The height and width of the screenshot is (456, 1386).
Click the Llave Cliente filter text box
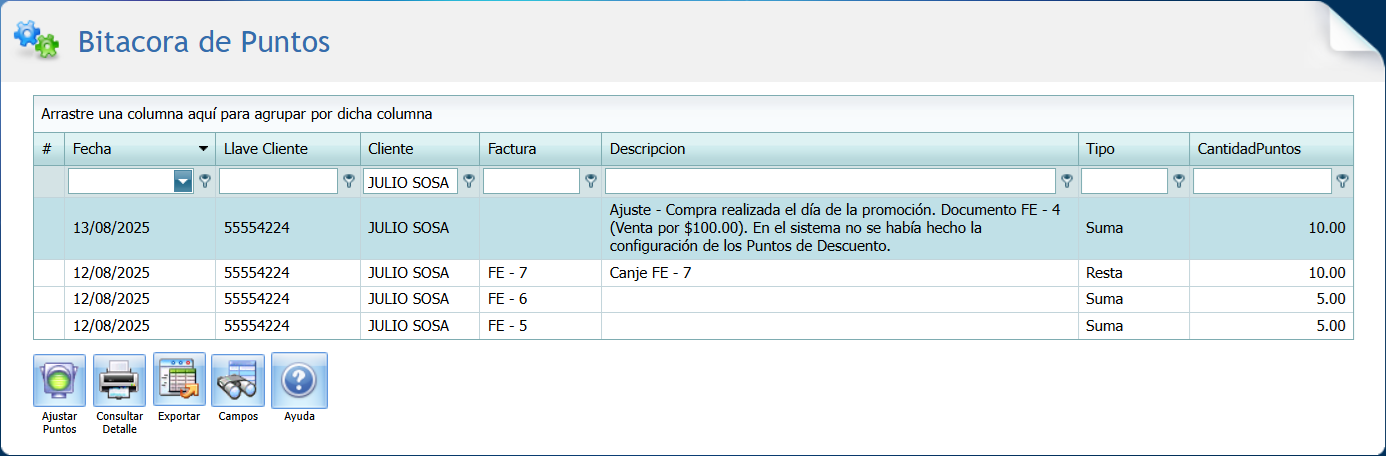tap(278, 181)
